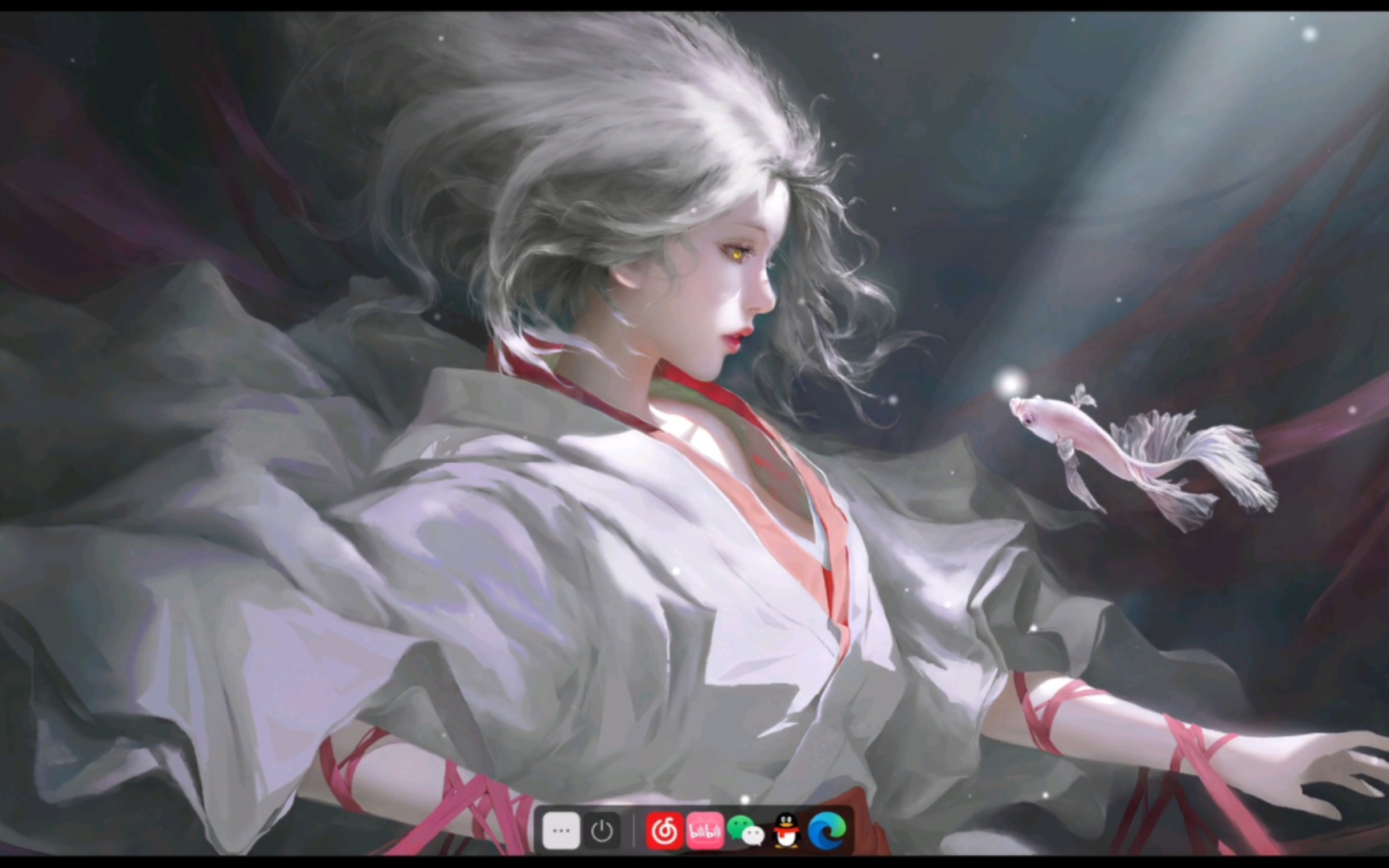Open WeChat from the dock
The image size is (1389, 868).
point(745,831)
